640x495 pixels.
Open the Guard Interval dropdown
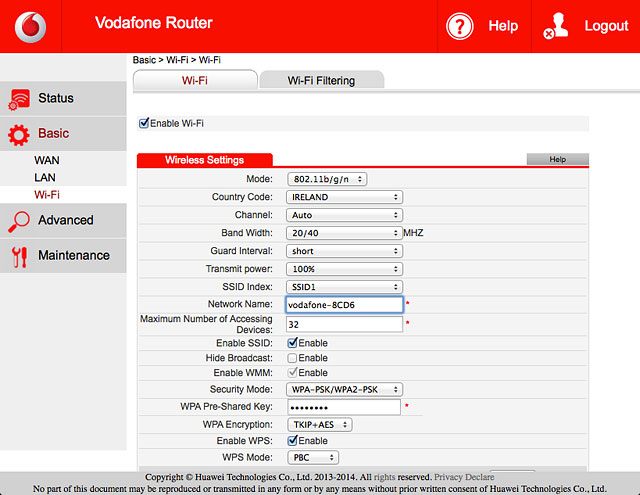[x=344, y=251]
